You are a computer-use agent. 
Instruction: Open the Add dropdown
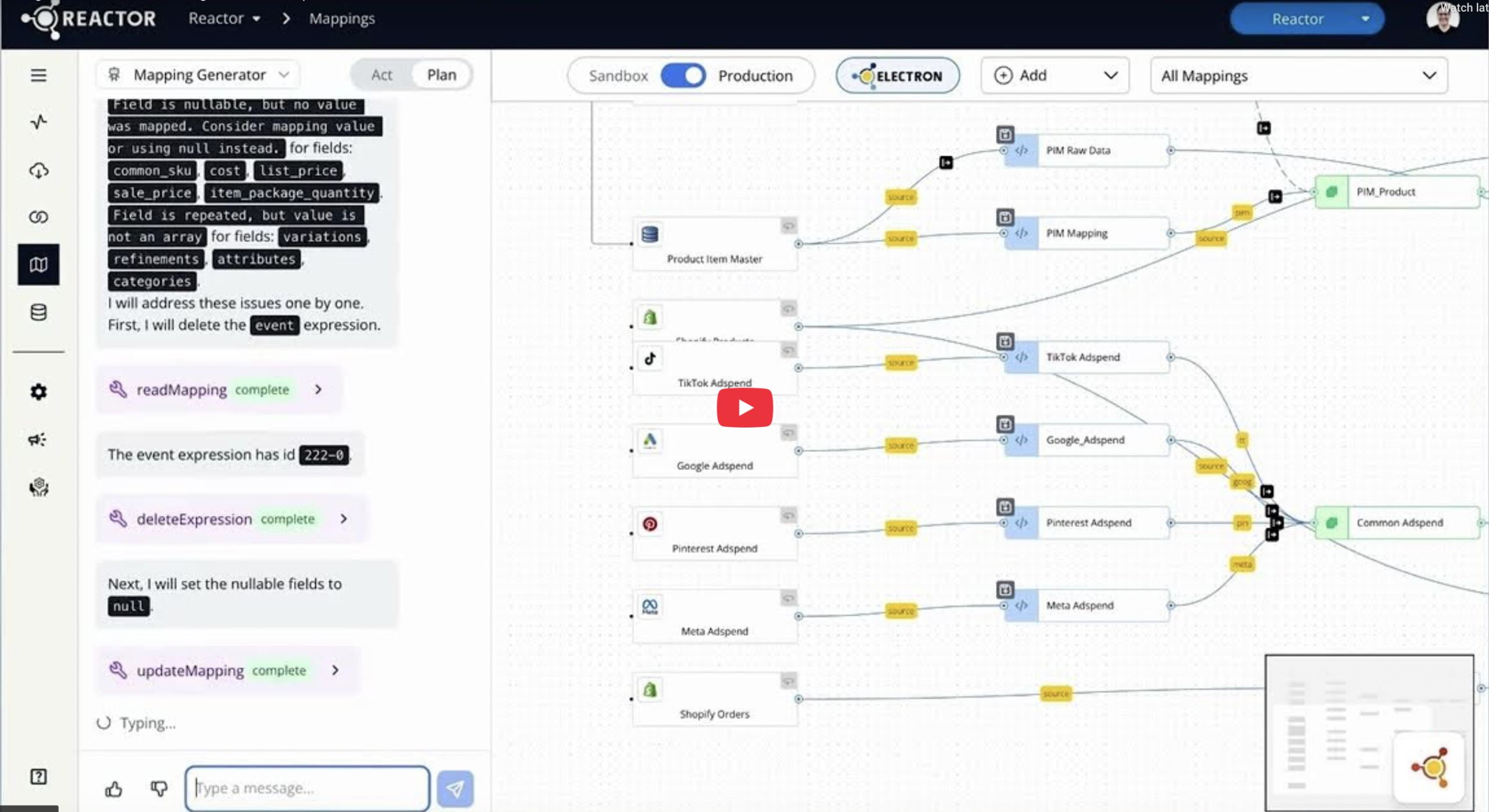(x=1055, y=76)
